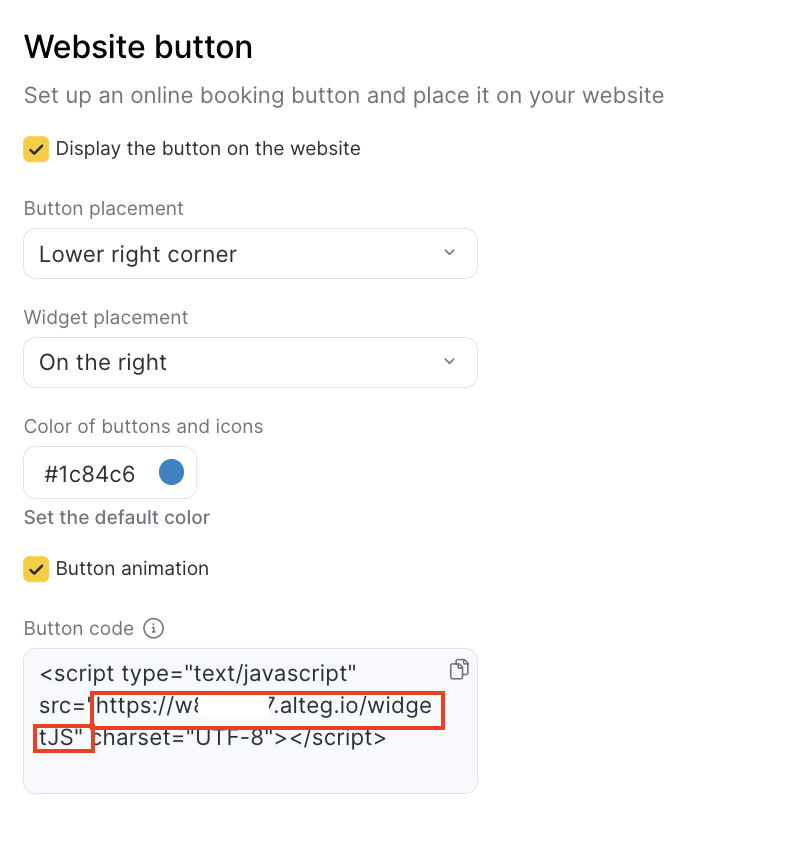The width and height of the screenshot is (810, 852).
Task: Click the Button placement field label
Action: point(104,209)
